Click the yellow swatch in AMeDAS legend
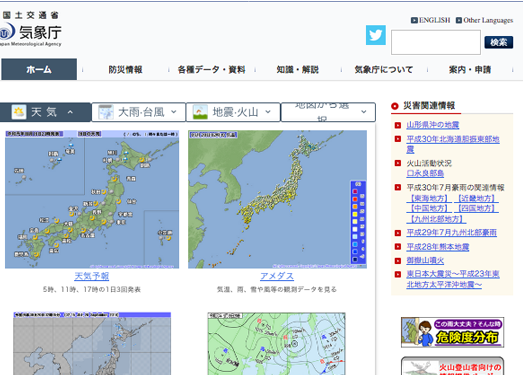Viewport: 523px width, 375px height. [355, 214]
